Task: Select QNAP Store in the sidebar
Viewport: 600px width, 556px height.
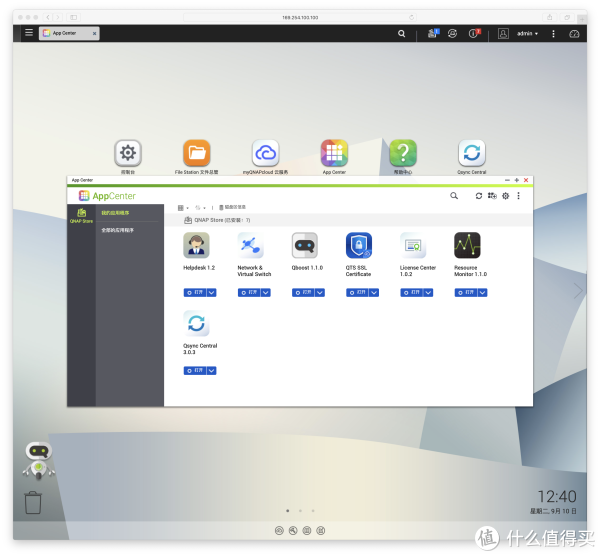Action: pyautogui.click(x=81, y=216)
